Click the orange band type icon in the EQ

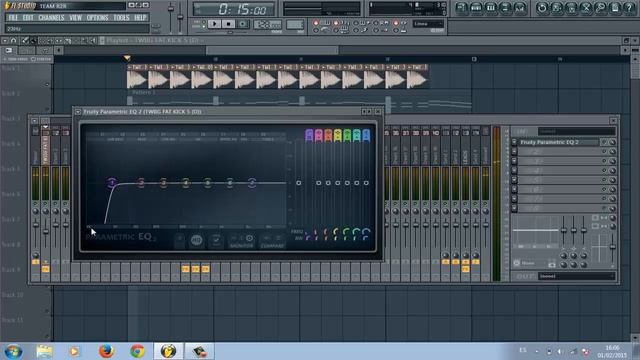click(x=328, y=135)
